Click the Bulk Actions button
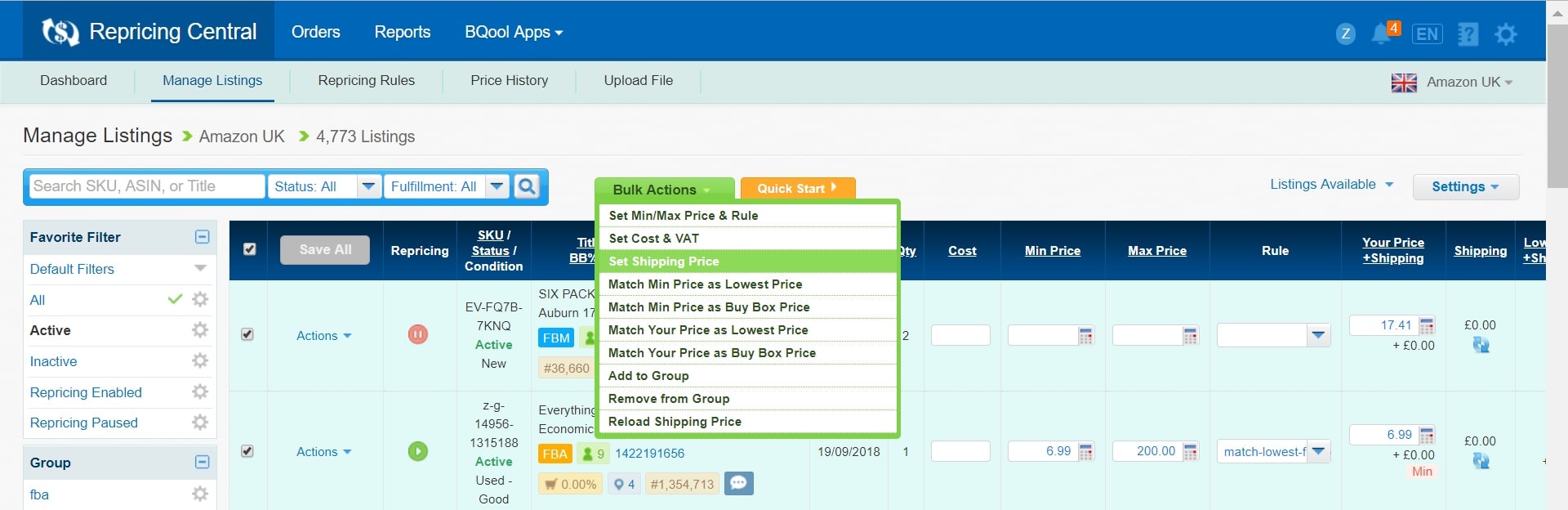 click(664, 189)
